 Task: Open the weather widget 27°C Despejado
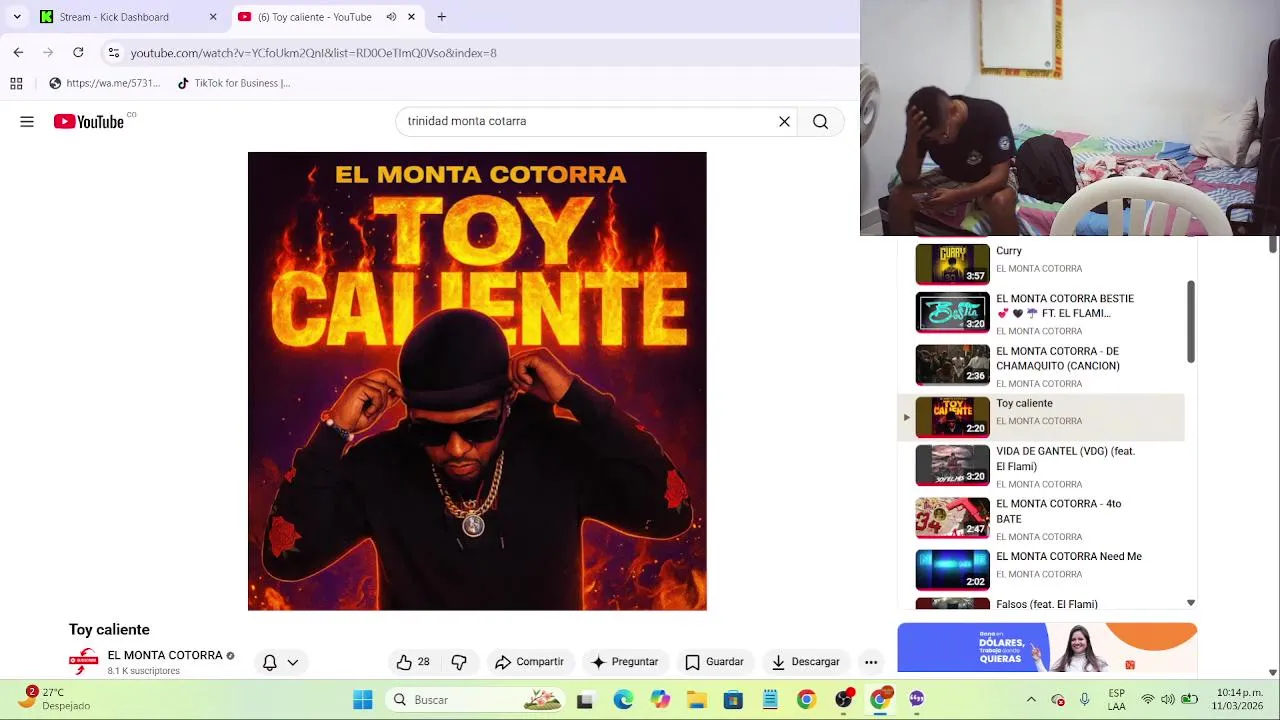point(58,699)
